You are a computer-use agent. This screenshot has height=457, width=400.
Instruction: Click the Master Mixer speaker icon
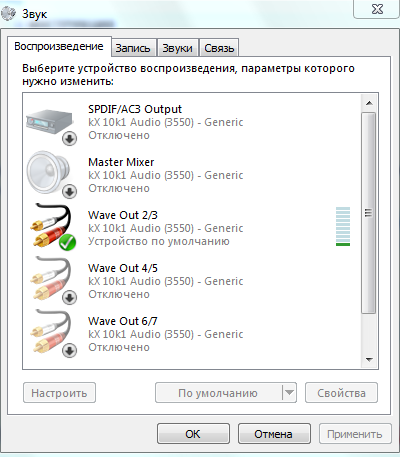pyautogui.click(x=49, y=173)
